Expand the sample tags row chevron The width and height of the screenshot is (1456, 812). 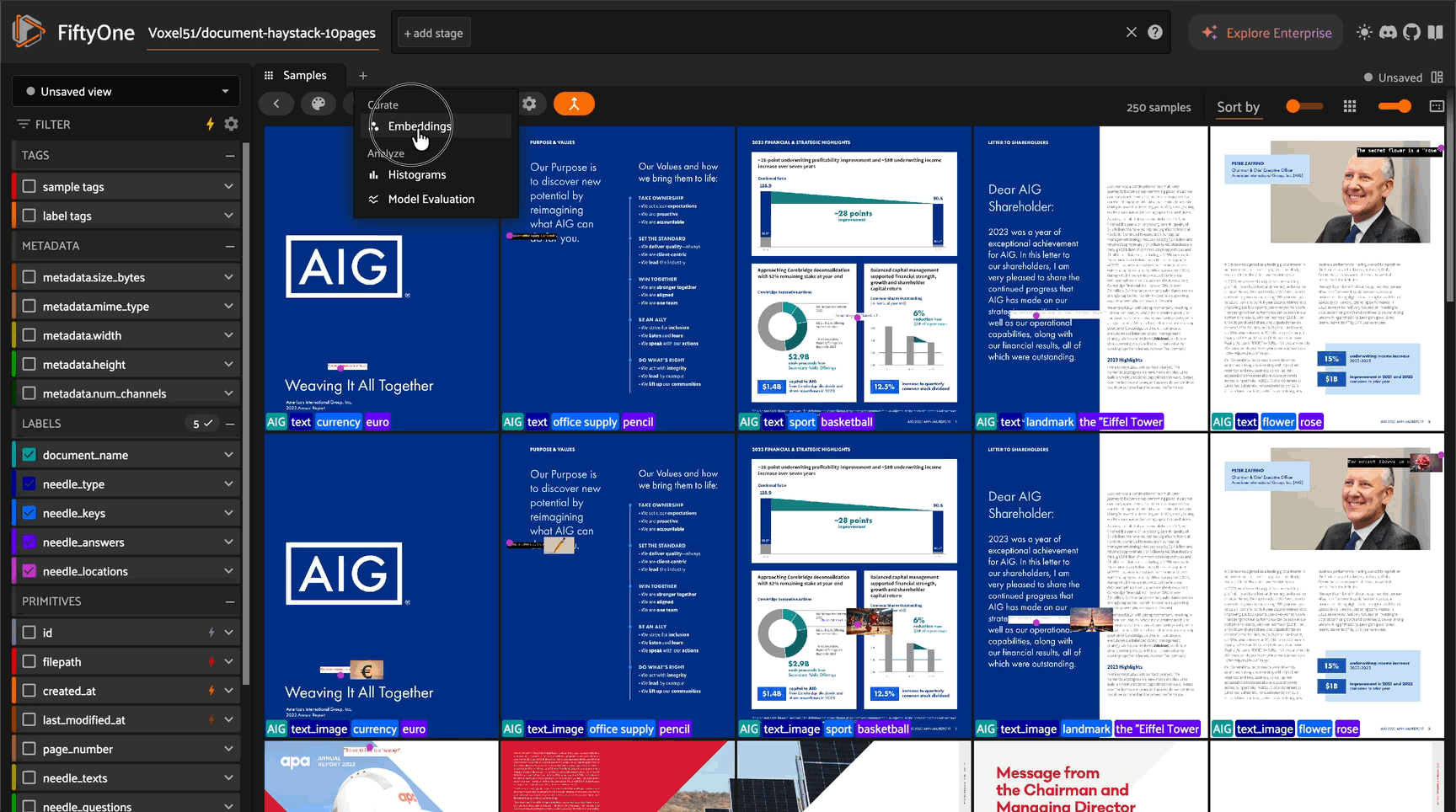228,186
